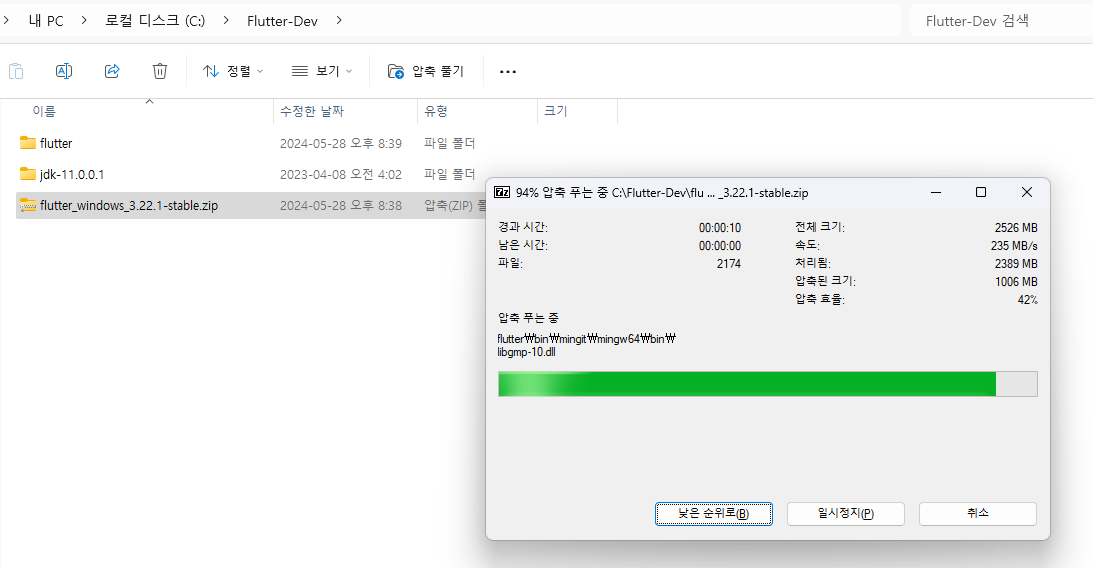
Task: Click 취소 cancel button in 7-Zip dialog
Action: [x=977, y=514]
